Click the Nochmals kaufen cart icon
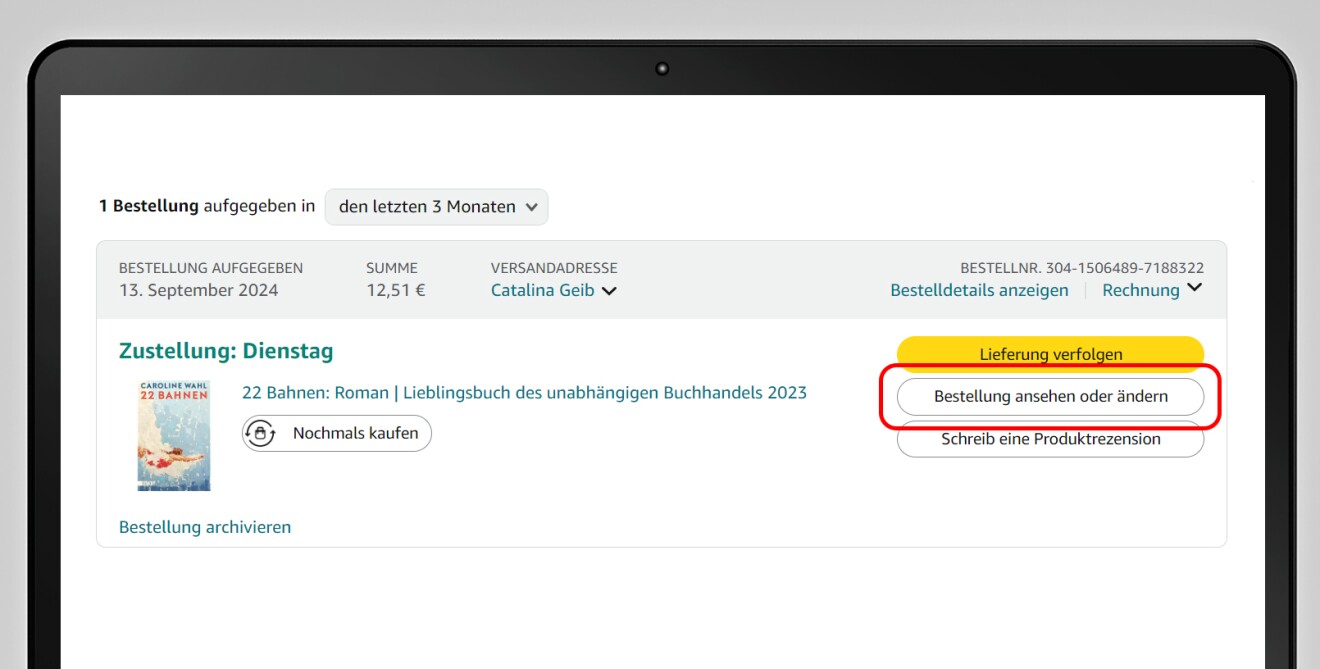Image resolution: width=1320 pixels, height=669 pixels. tap(260, 433)
